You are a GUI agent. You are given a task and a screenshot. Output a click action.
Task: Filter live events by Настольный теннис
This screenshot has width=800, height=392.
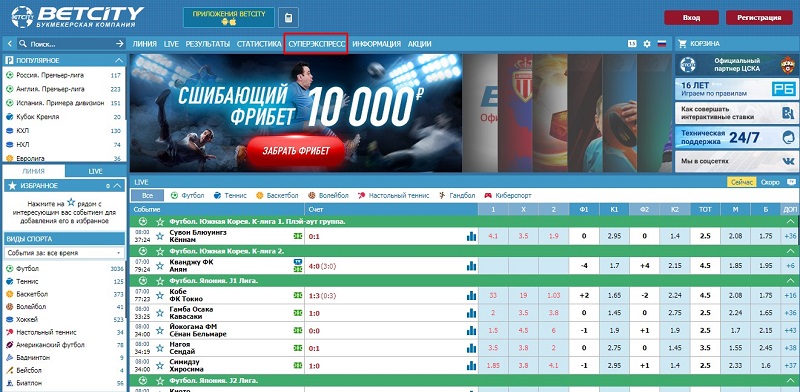(393, 195)
